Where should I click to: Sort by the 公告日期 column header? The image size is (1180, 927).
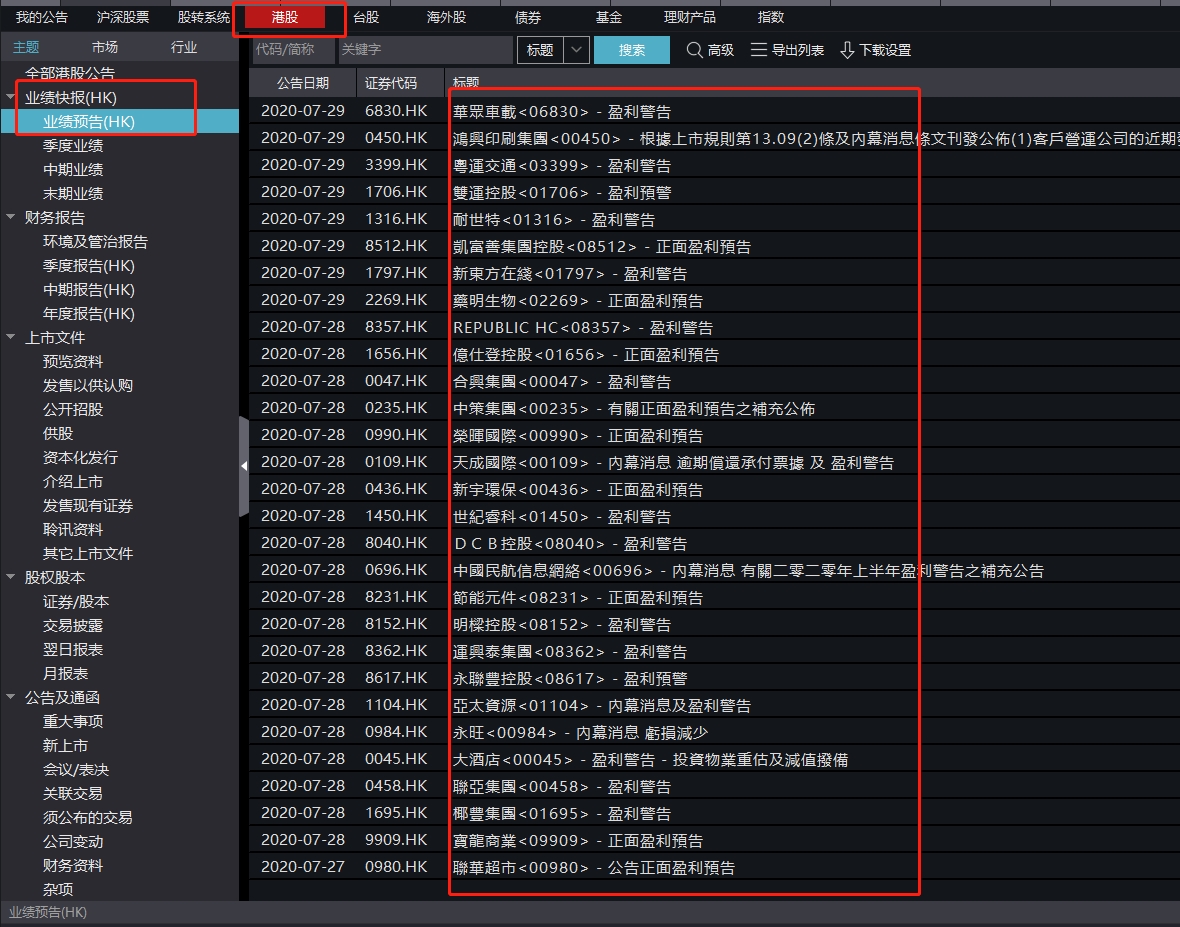point(303,83)
